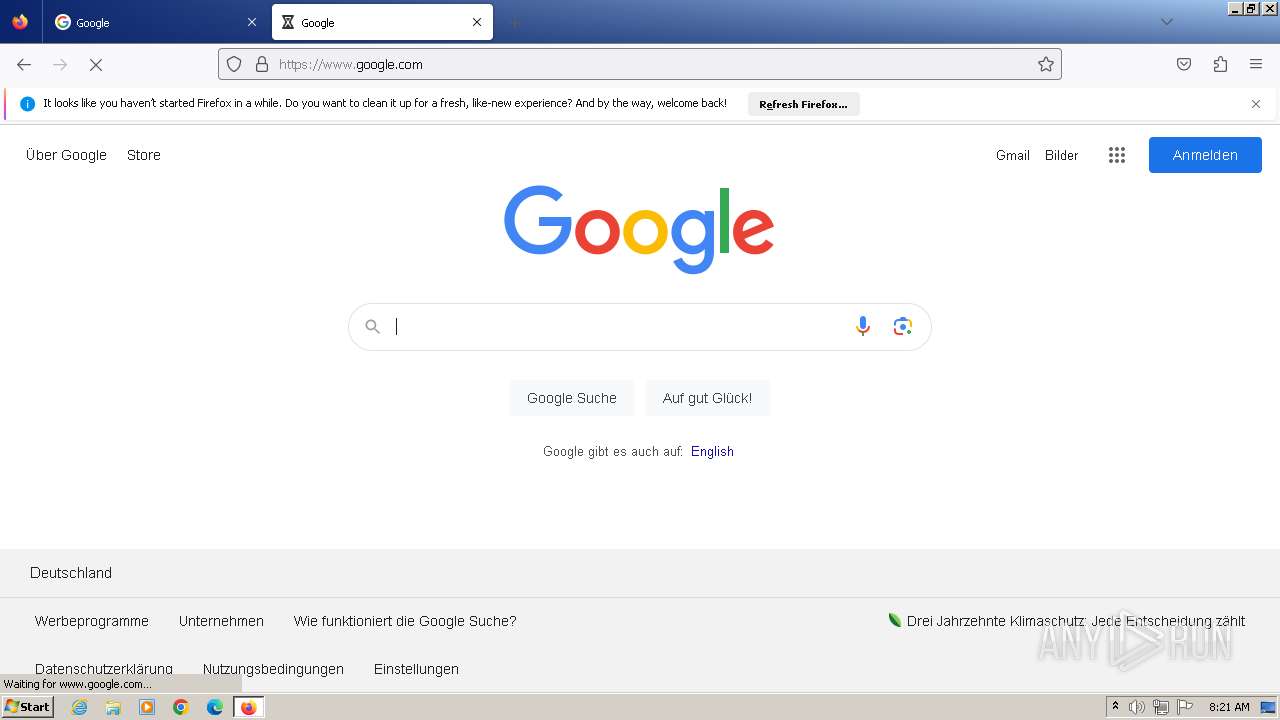1280x720 pixels.
Task: Start voice search with microphone
Action: pos(863,326)
